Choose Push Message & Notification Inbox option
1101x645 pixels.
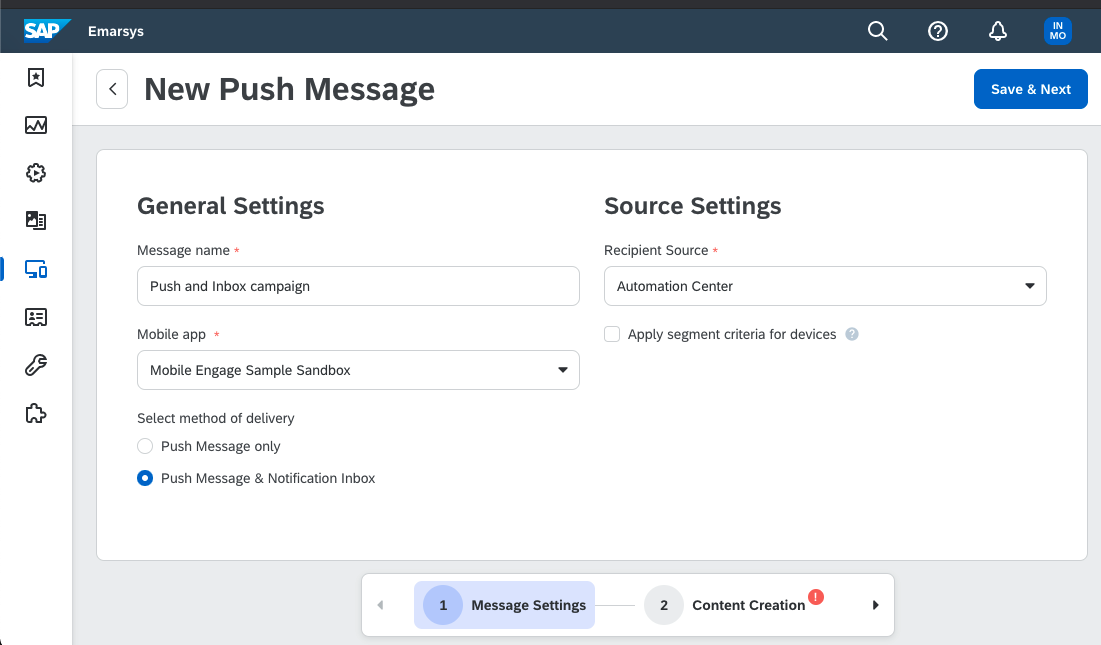[144, 478]
